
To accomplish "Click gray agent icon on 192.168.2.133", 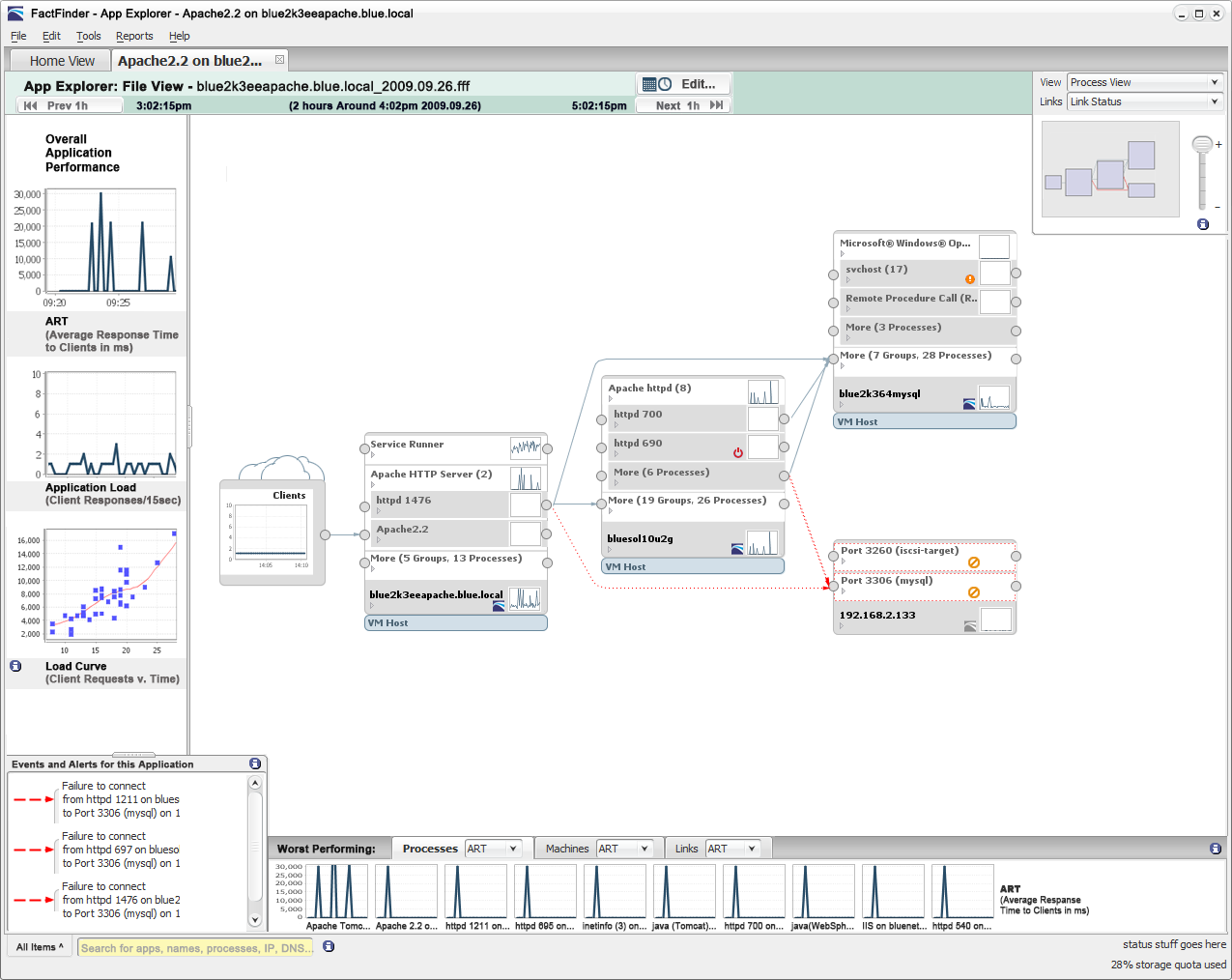I will pyautogui.click(x=970, y=626).
